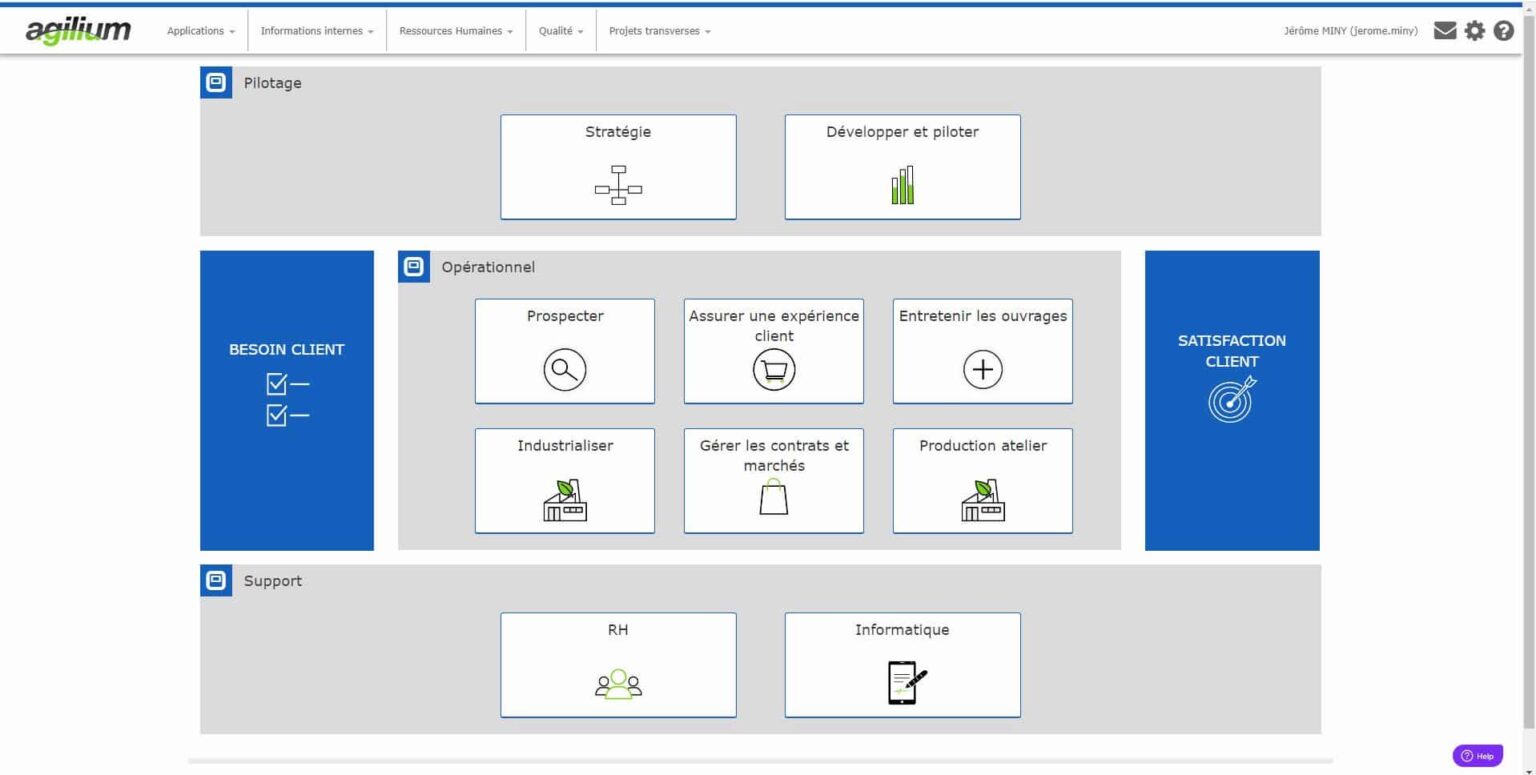Click the blue icon next to Pilotage heading
This screenshot has height=775, width=1536.
[214, 83]
